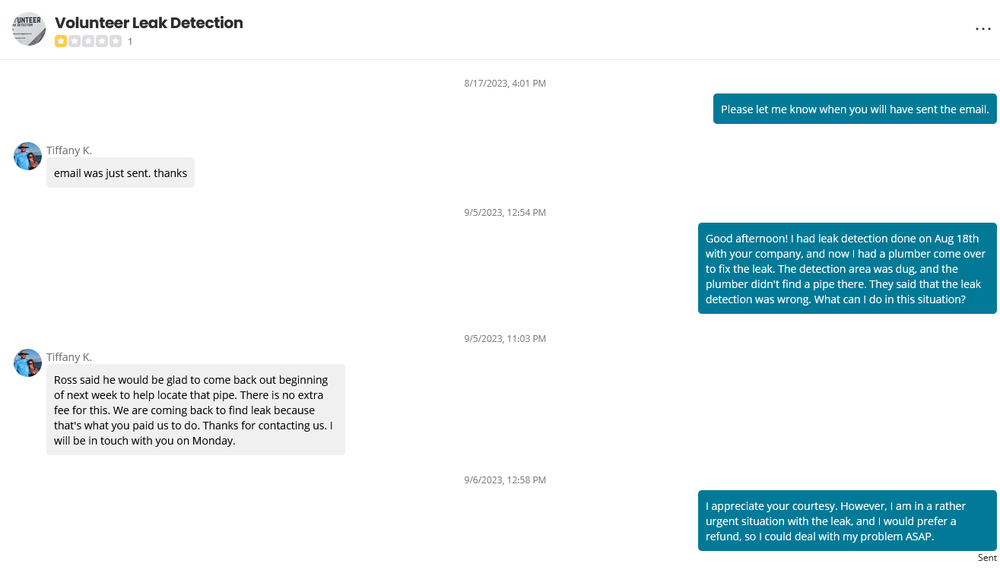Click the first yellow rating star

point(61,41)
